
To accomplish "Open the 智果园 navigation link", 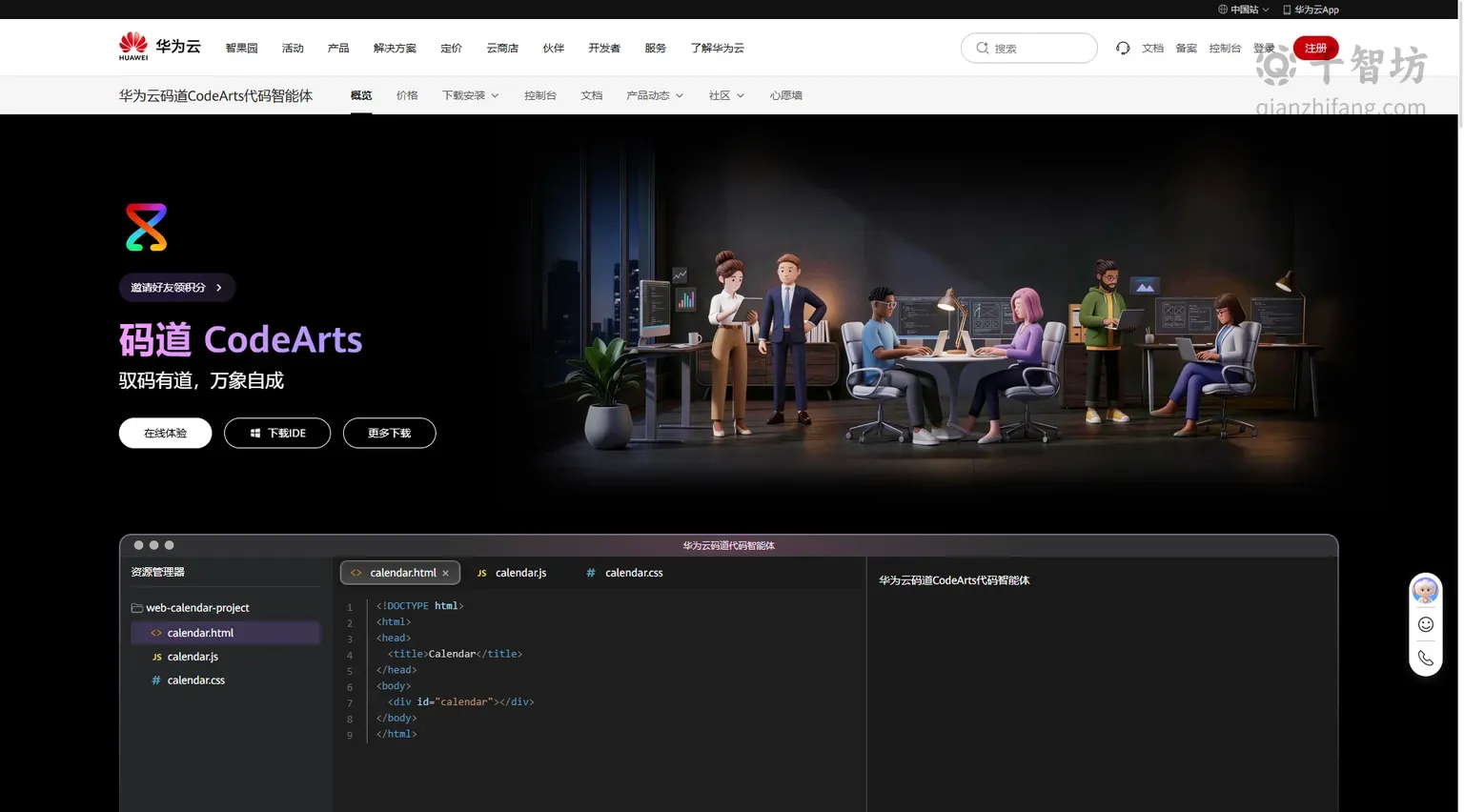I will click(241, 48).
